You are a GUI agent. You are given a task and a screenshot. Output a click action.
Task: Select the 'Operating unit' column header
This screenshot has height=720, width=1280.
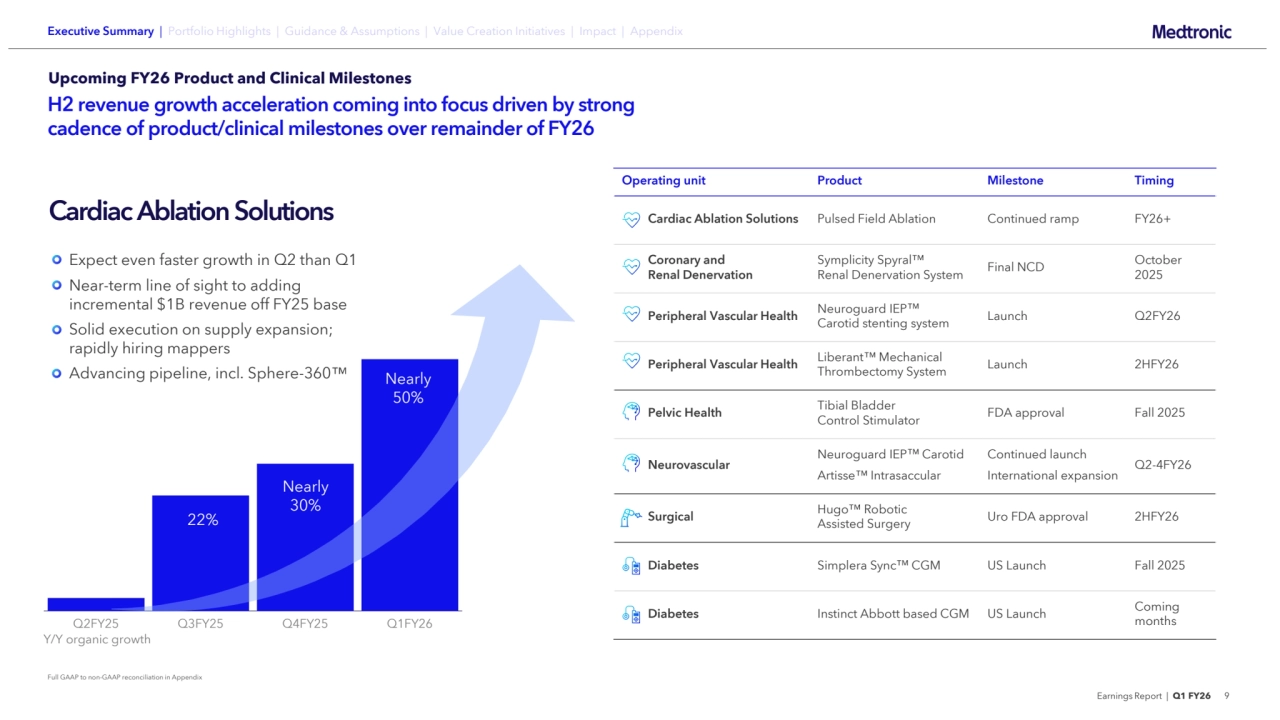664,181
